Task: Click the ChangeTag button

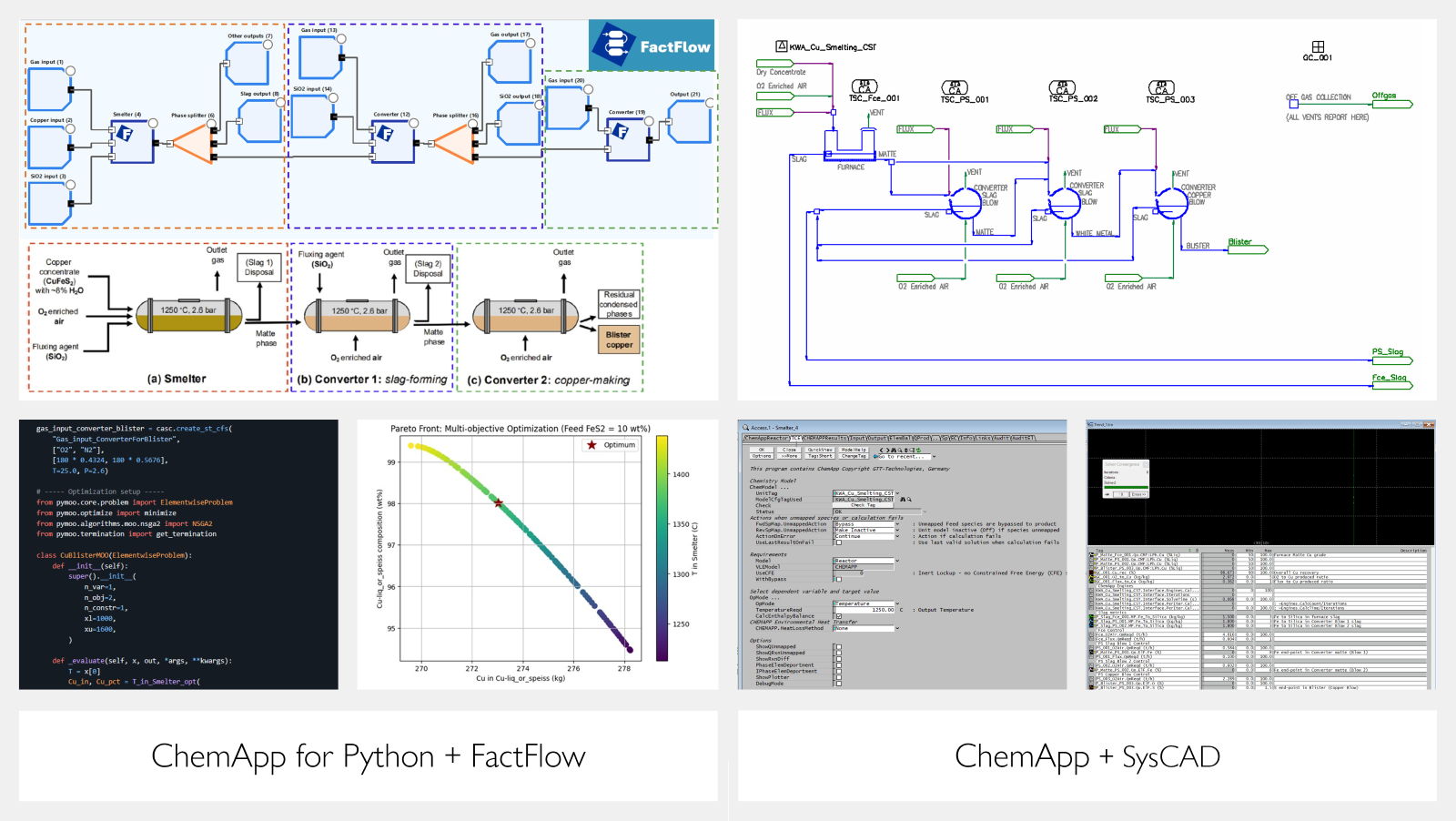Action: (854, 456)
